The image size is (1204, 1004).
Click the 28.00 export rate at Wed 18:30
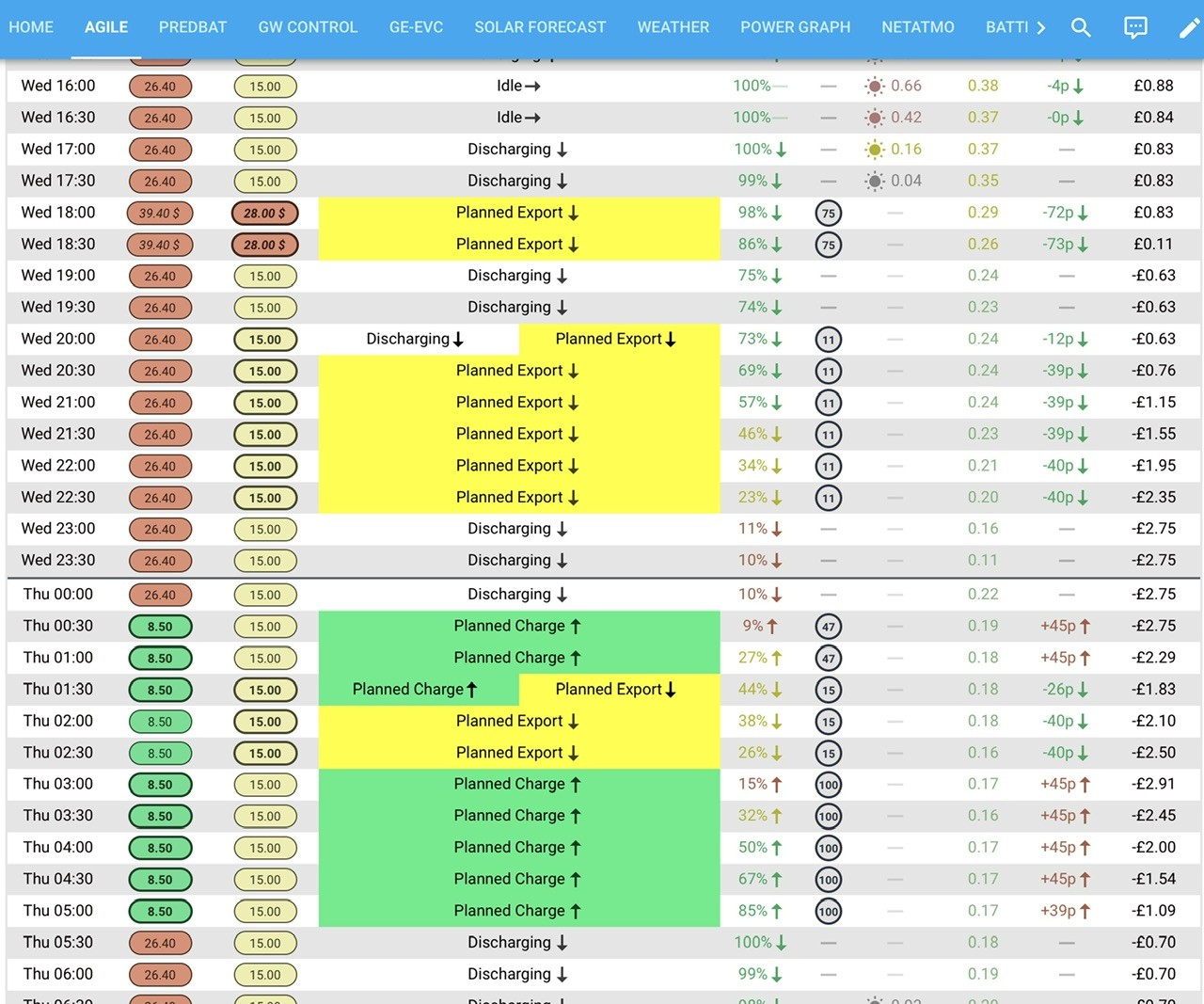point(264,245)
